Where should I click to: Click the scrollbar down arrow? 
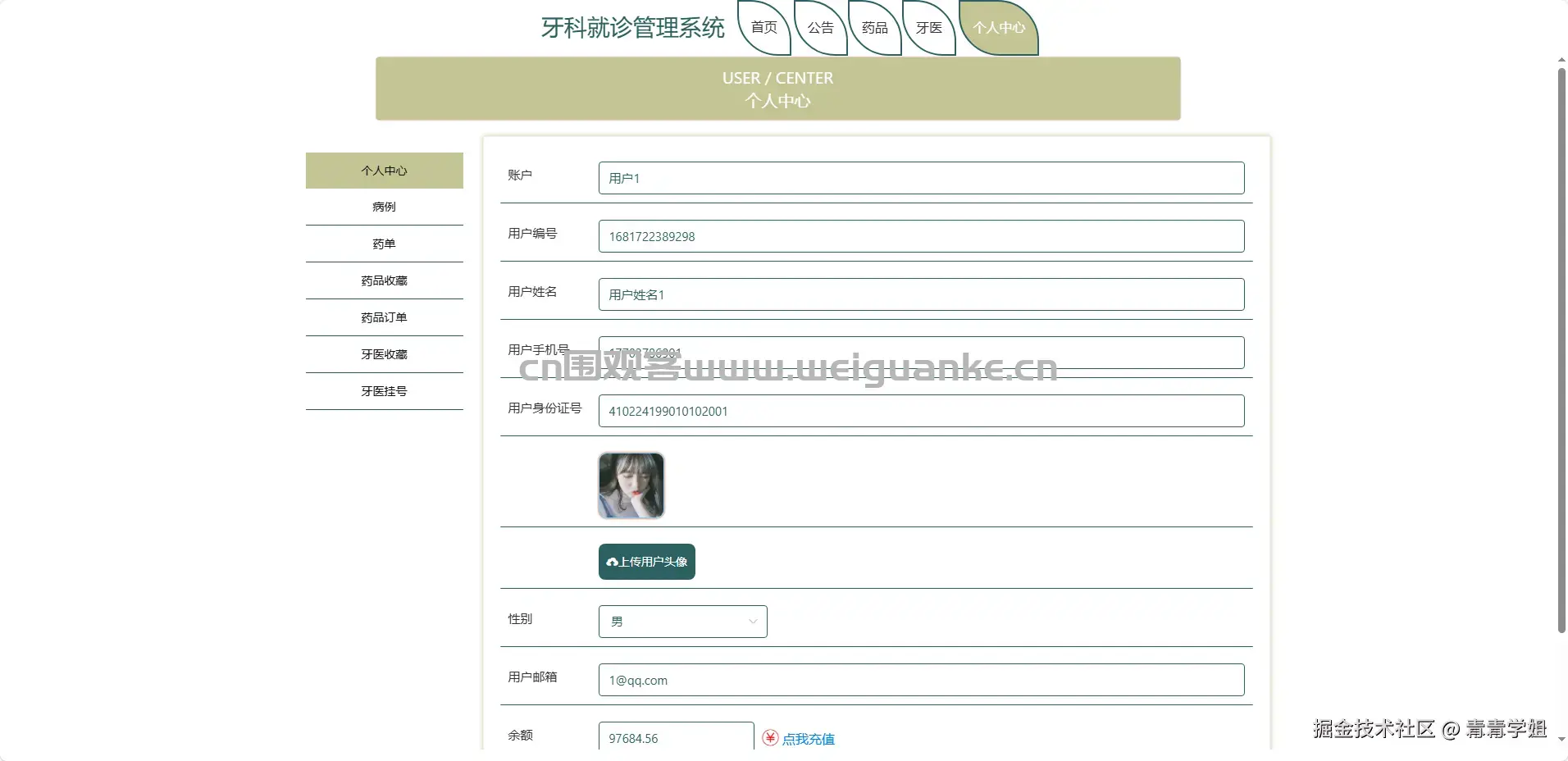coord(1561,739)
